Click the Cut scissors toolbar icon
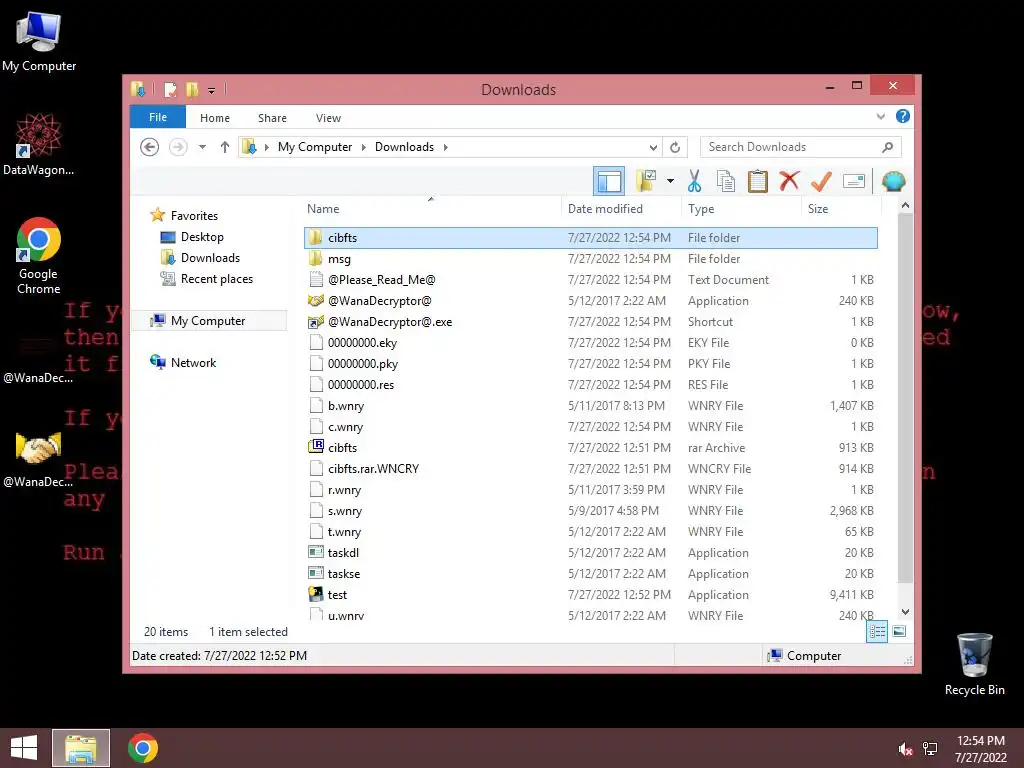Image resolution: width=1024 pixels, height=768 pixels. tap(694, 182)
